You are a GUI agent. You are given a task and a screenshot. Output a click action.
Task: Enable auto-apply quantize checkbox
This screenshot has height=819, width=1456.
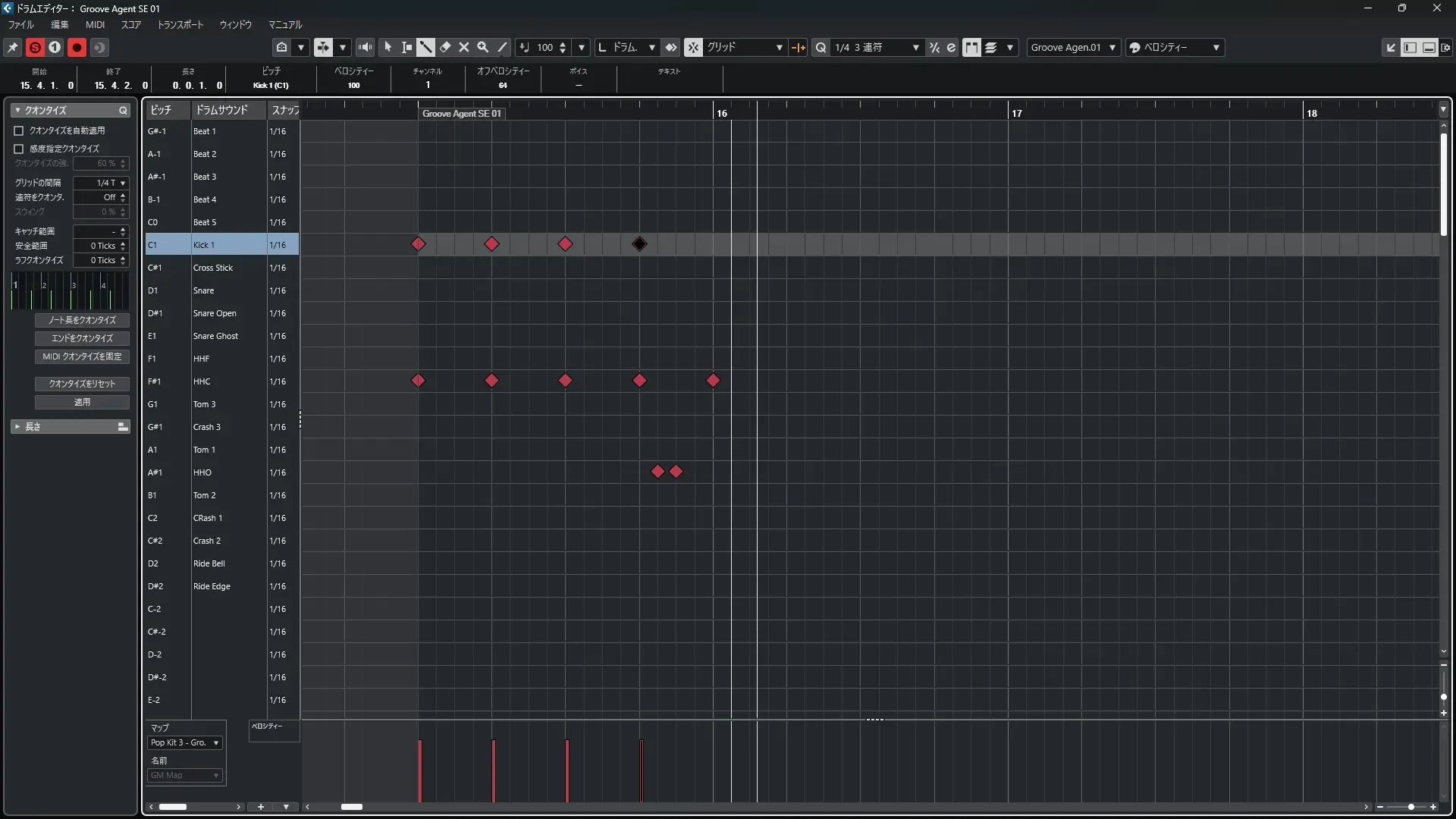(x=19, y=130)
